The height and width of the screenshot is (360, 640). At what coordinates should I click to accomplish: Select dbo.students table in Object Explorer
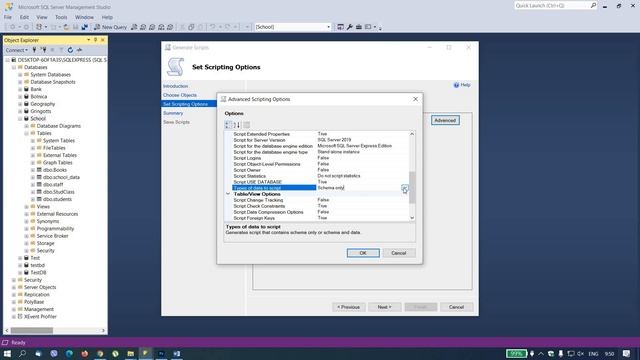pyautogui.click(x=57, y=199)
